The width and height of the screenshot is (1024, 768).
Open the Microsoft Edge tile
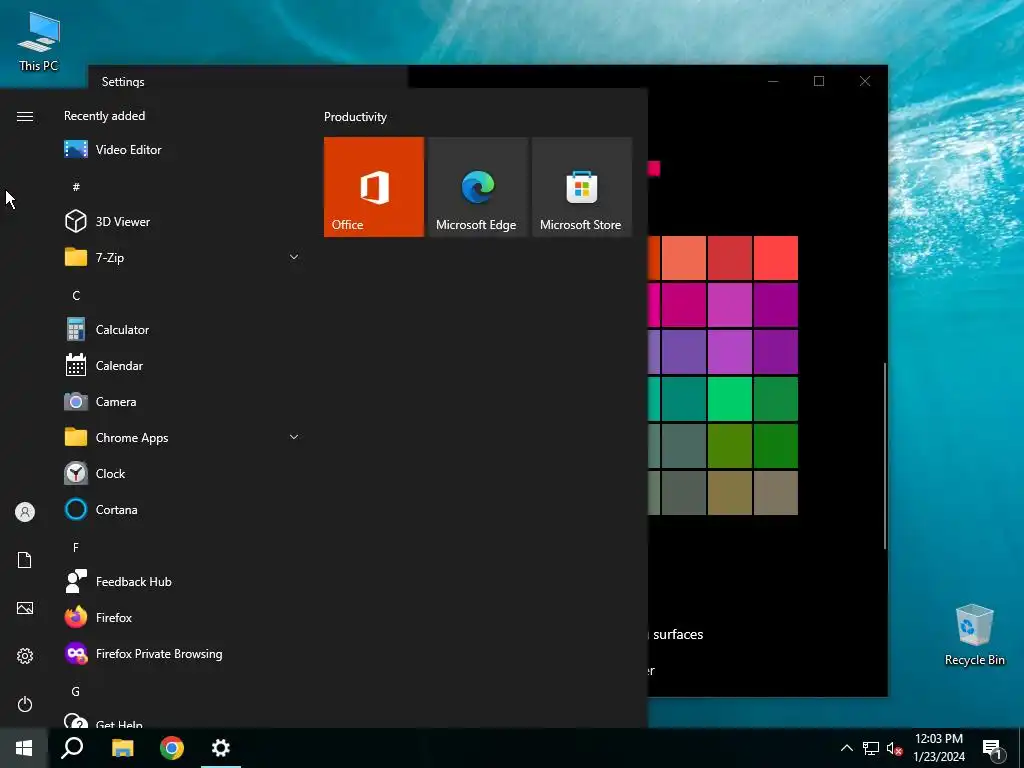[477, 187]
